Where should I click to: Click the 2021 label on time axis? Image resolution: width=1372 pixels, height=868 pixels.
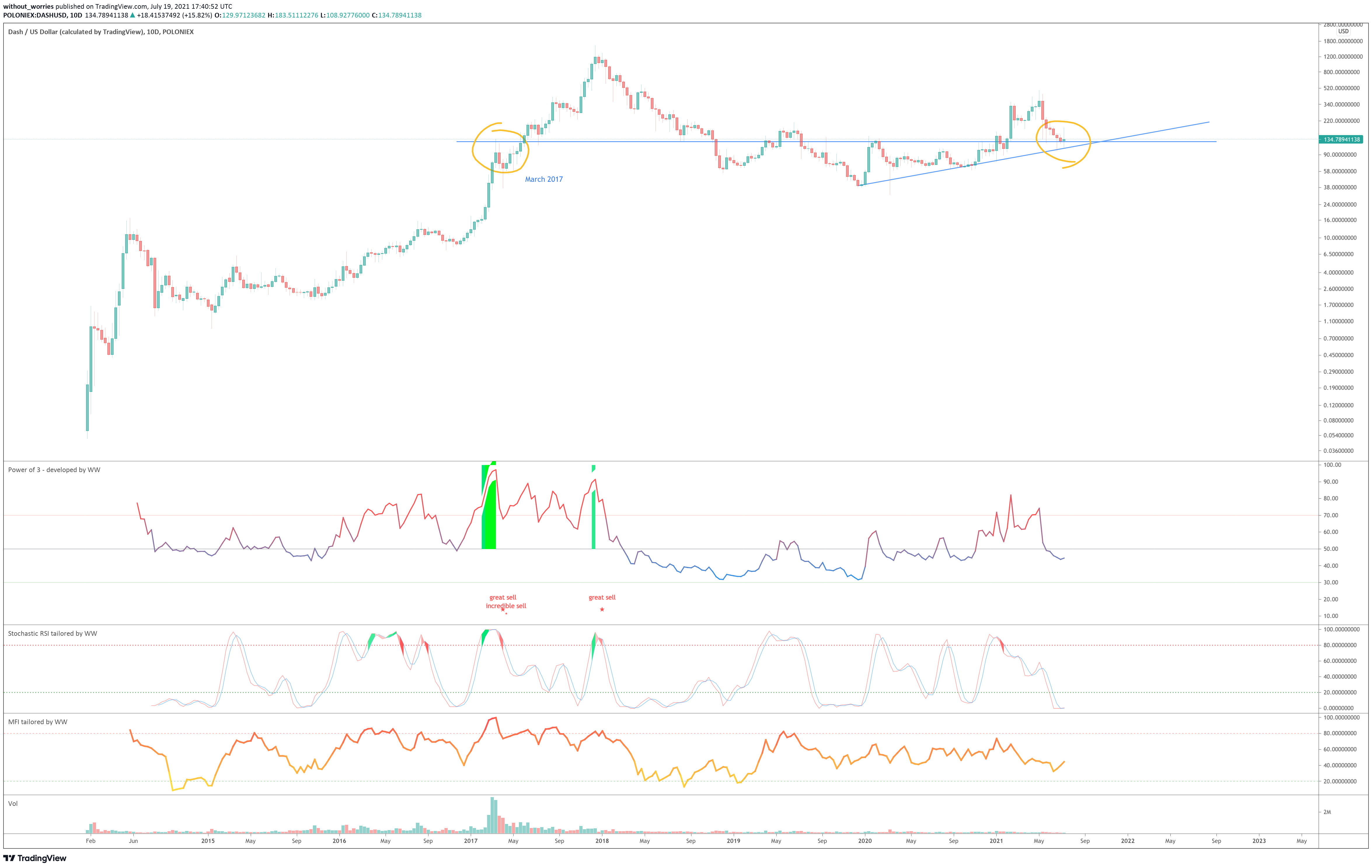click(996, 841)
